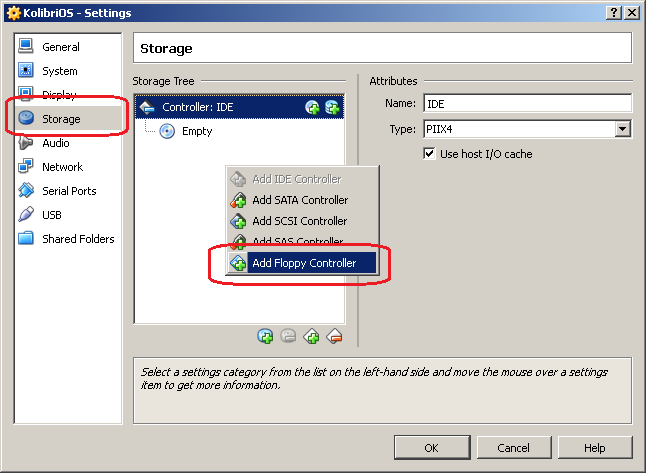Choose Add SCSI Controller from menu
Viewport: 646px width, 473px height.
click(299, 221)
